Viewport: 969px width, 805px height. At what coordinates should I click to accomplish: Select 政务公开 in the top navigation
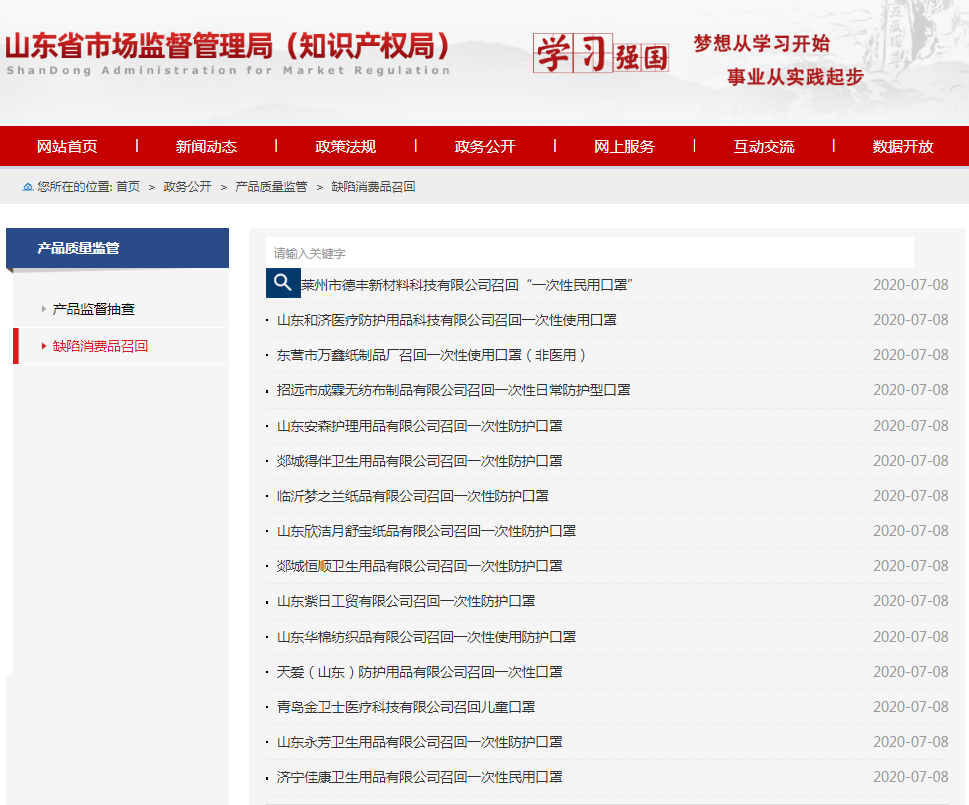484,146
